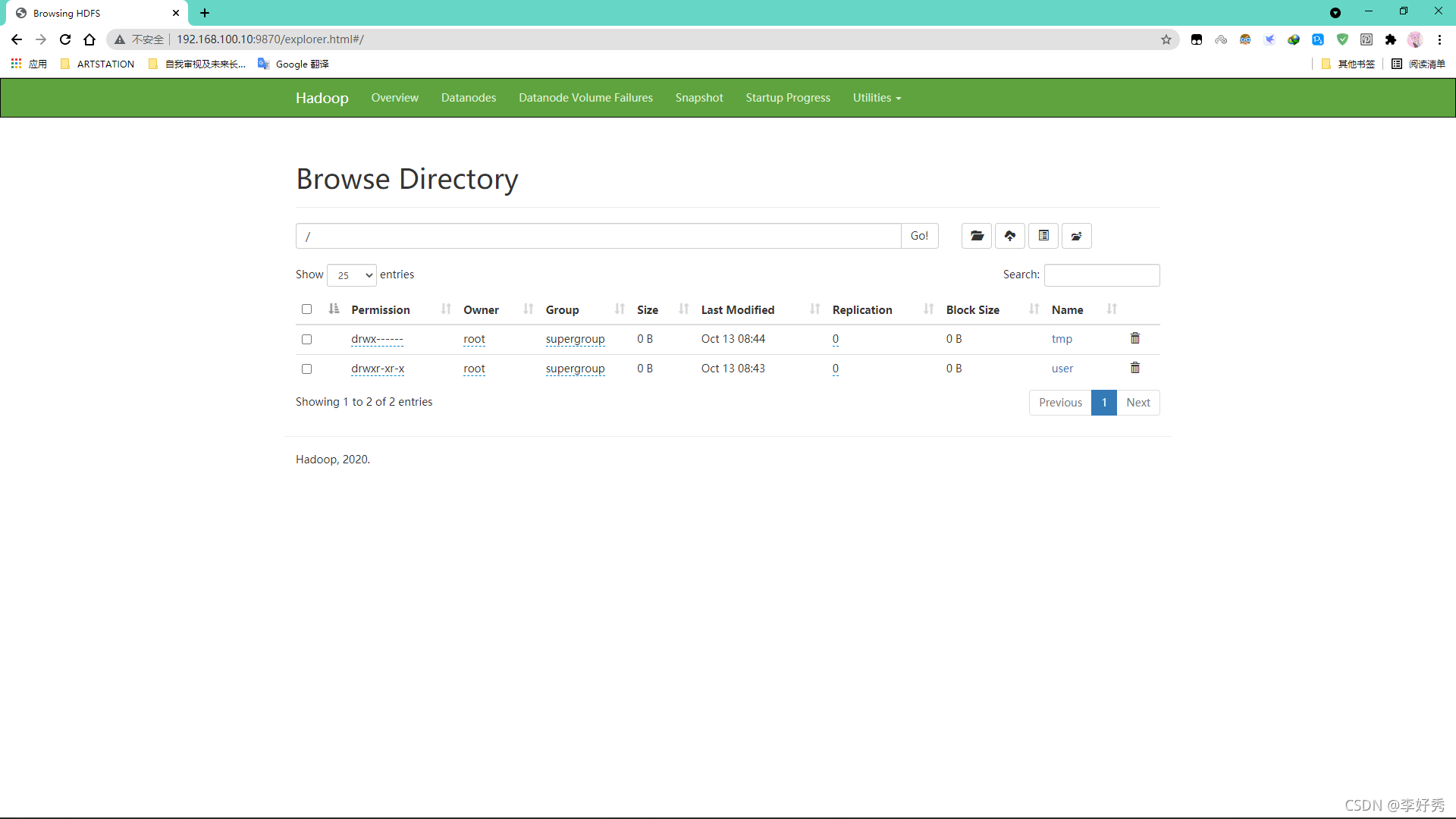Delete the tmp directory

1135,338
